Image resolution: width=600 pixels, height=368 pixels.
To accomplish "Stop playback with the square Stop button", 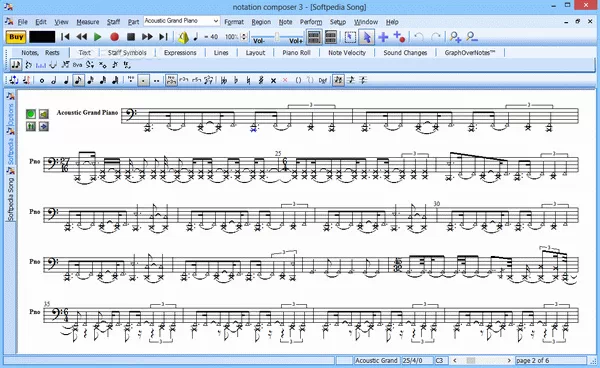I will tap(131, 37).
